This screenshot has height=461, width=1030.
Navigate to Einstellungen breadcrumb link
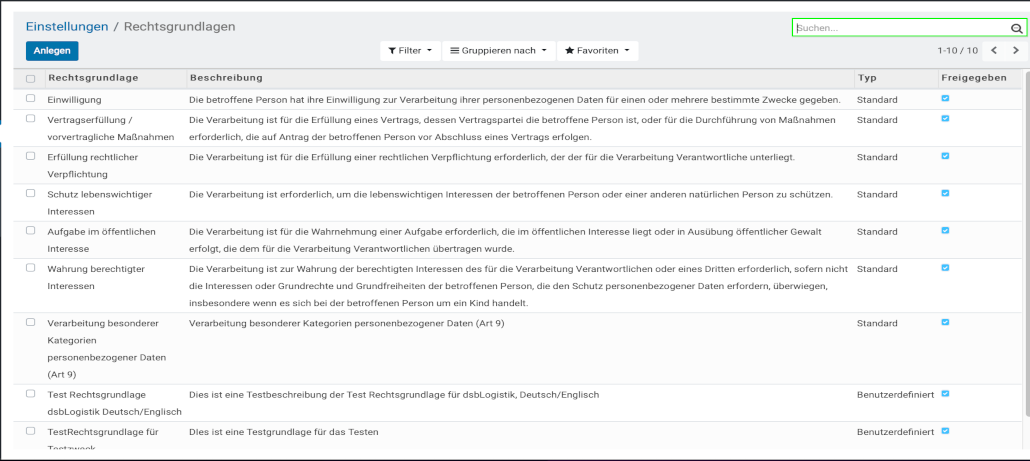[66, 26]
